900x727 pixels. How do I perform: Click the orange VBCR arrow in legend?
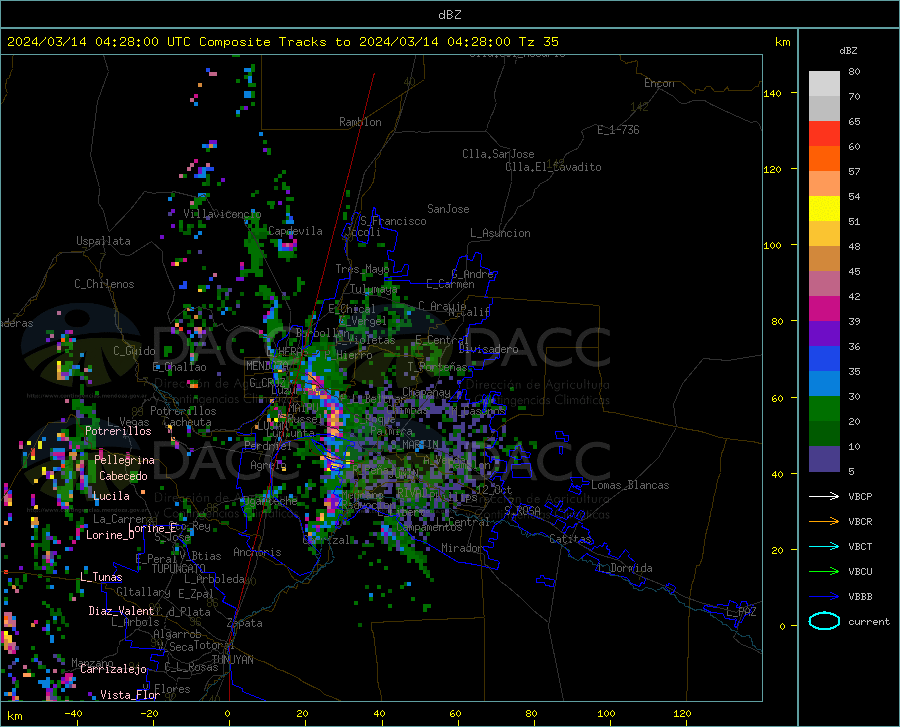[x=824, y=521]
